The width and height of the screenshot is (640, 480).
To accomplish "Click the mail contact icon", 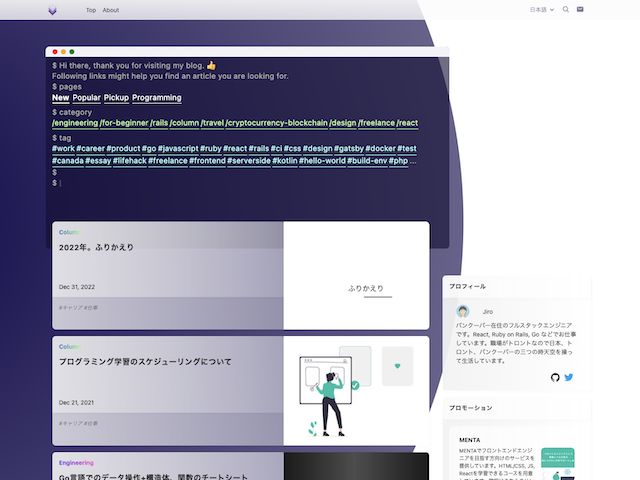I will (x=581, y=10).
